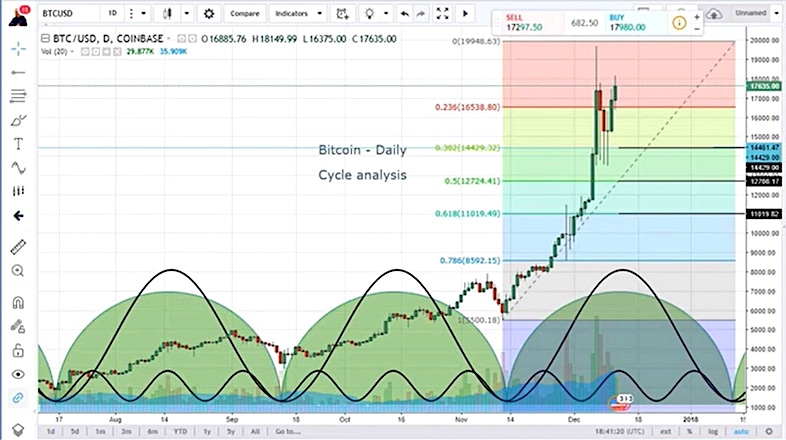Click the back arrow in left toolbar
This screenshot has width=786, height=440.
pyautogui.click(x=18, y=216)
